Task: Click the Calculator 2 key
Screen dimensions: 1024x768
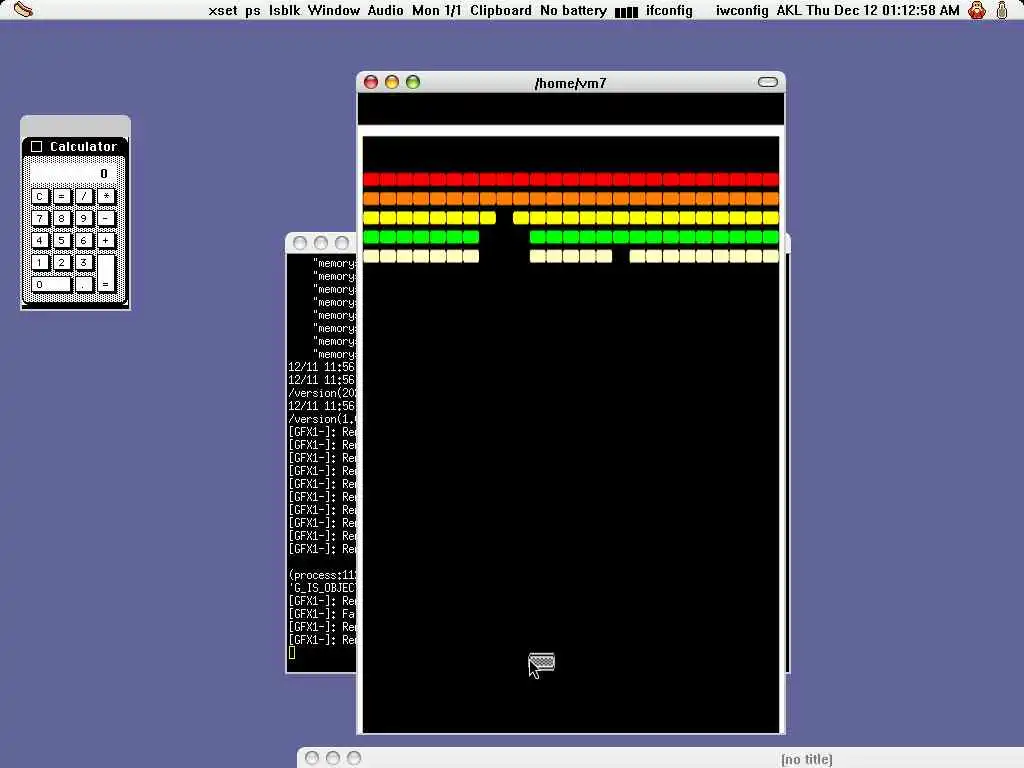Action: pyautogui.click(x=61, y=263)
